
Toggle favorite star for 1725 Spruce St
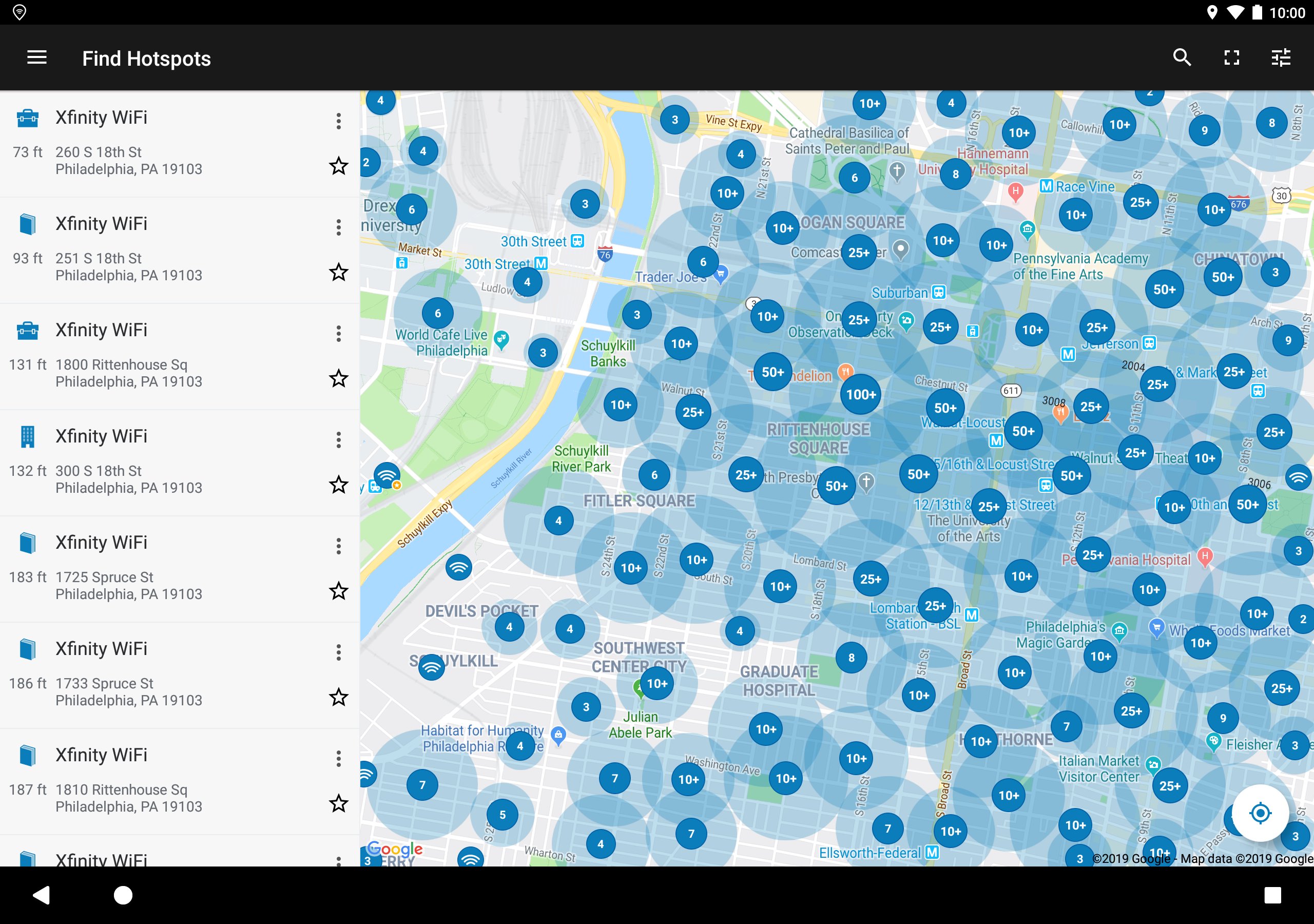(x=338, y=591)
